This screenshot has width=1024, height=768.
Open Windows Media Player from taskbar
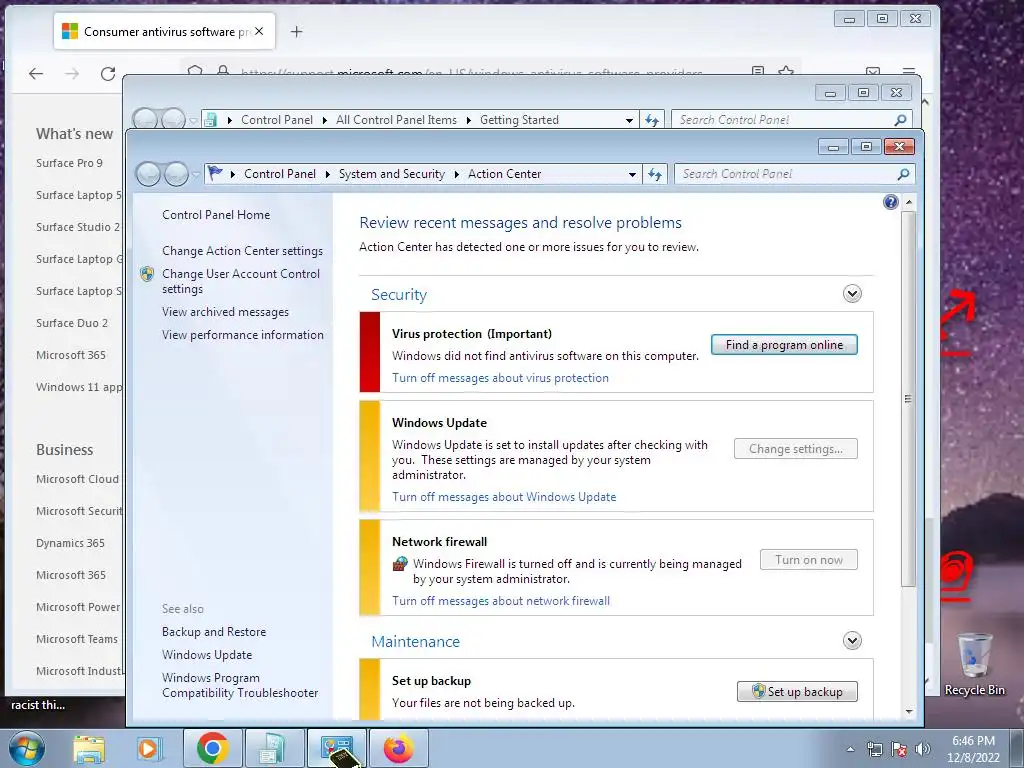[x=148, y=748]
